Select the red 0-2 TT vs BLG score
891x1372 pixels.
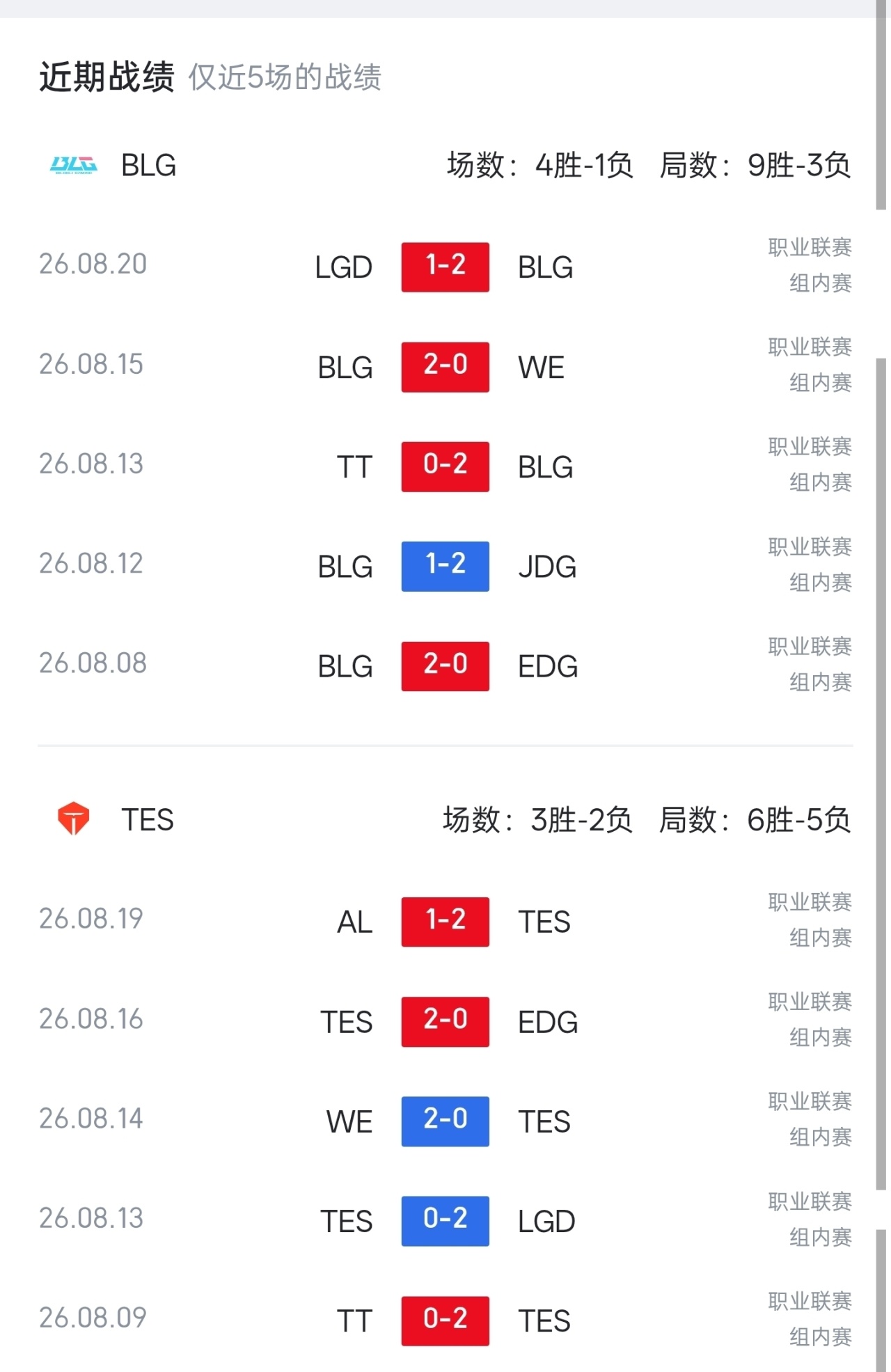445,466
